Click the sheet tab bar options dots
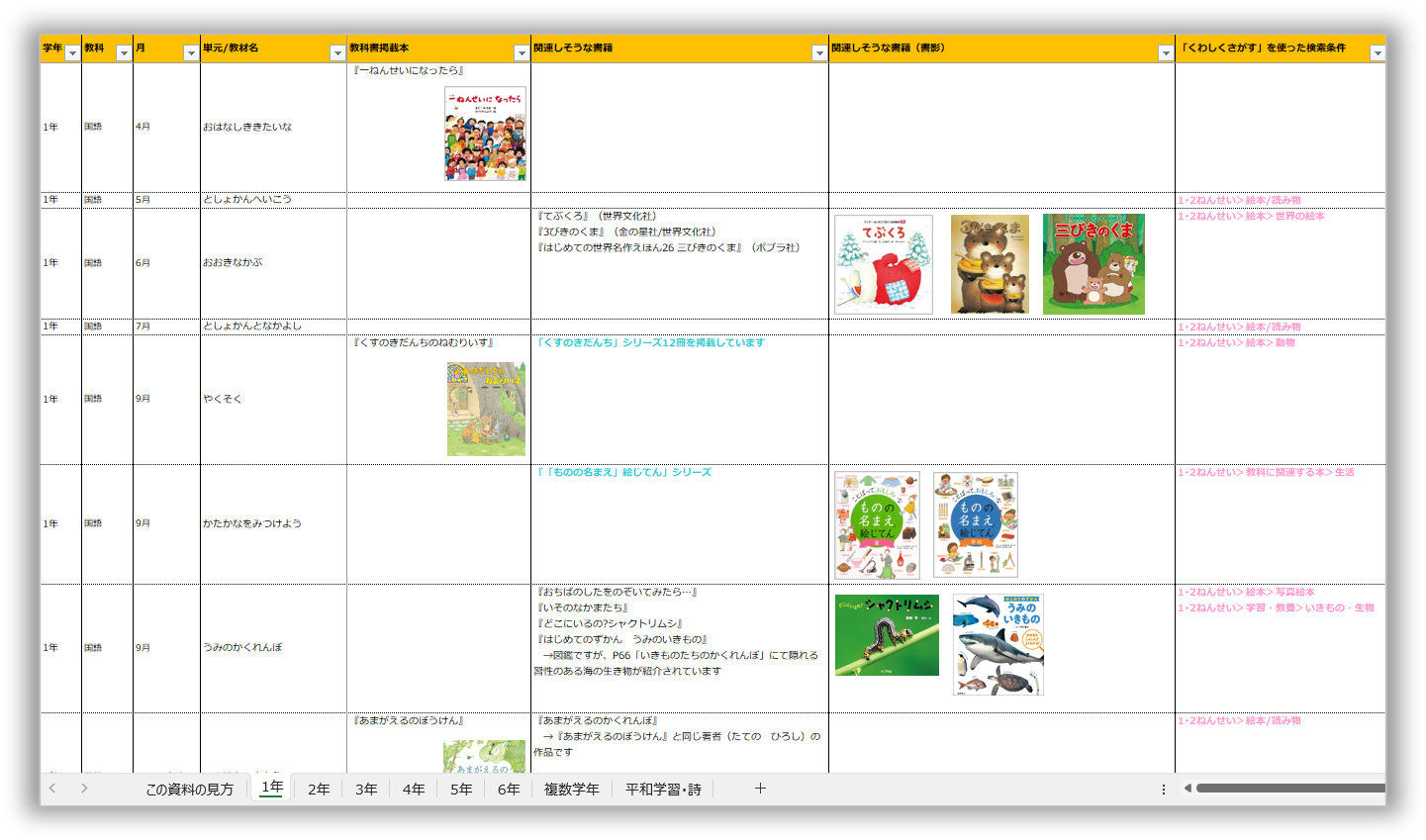Viewport: 1426px width, 840px height. (x=1164, y=790)
